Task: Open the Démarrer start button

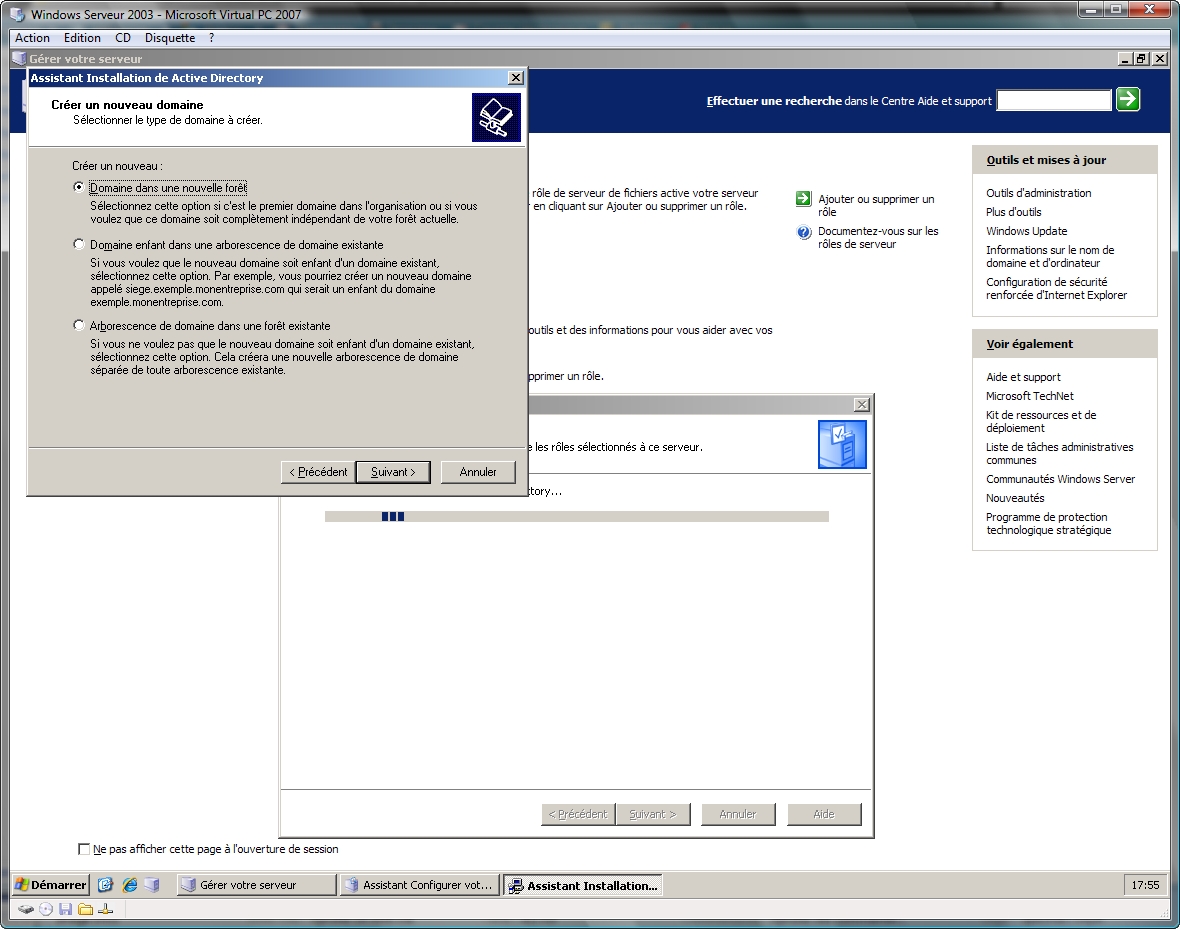Action: 51,885
